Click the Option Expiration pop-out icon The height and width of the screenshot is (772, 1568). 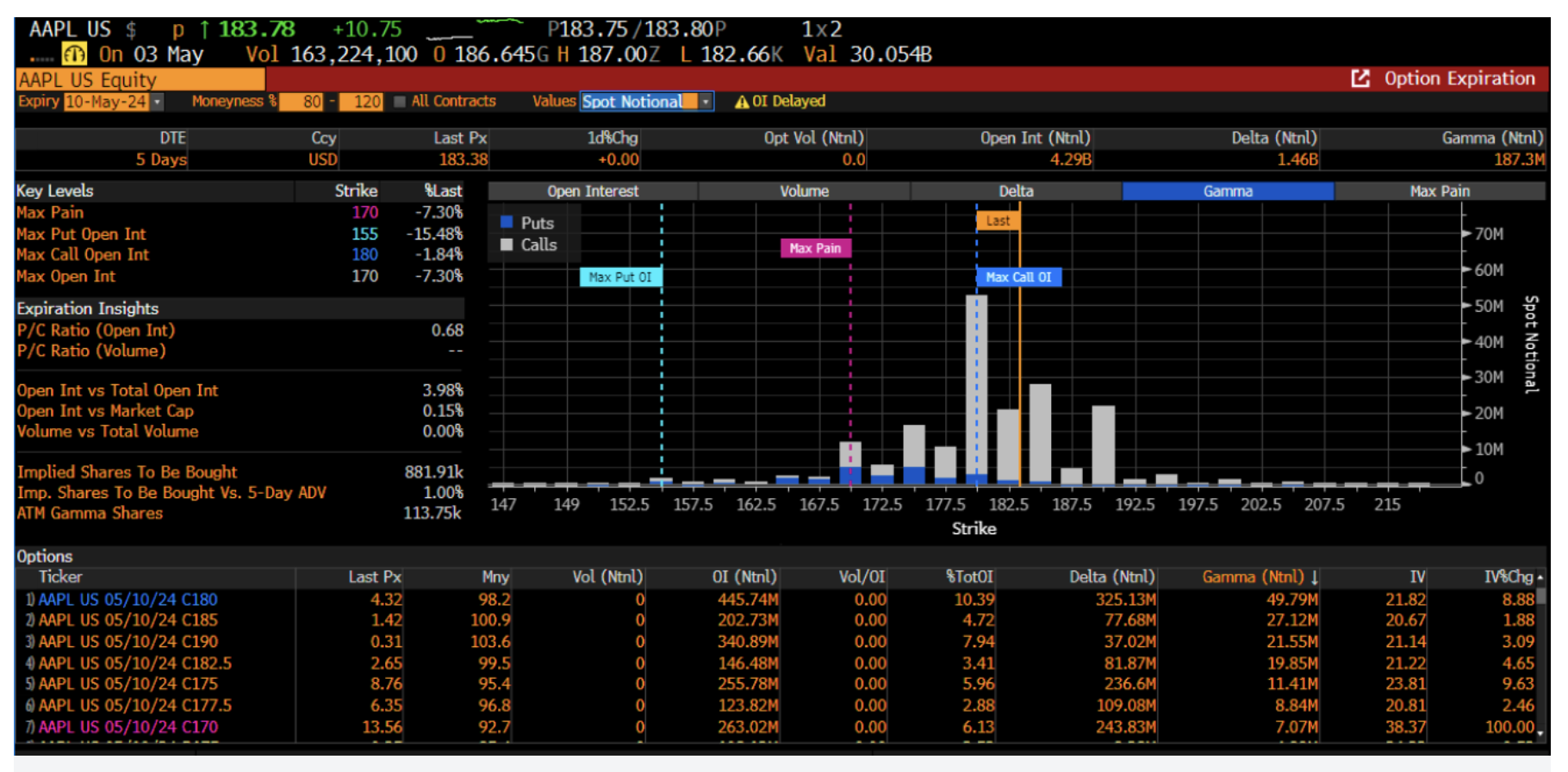coord(1360,78)
